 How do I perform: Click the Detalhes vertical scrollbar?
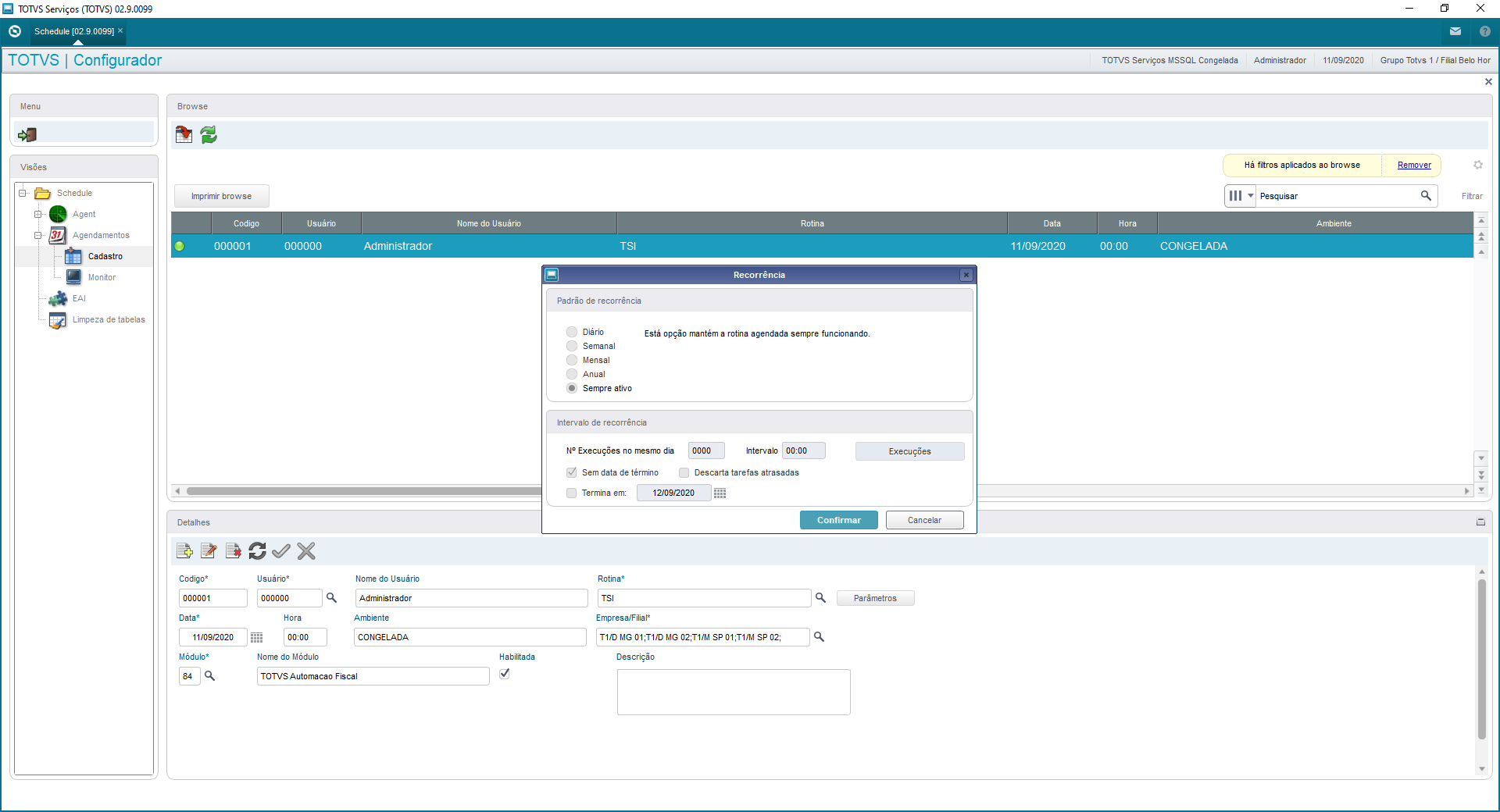(1481, 660)
